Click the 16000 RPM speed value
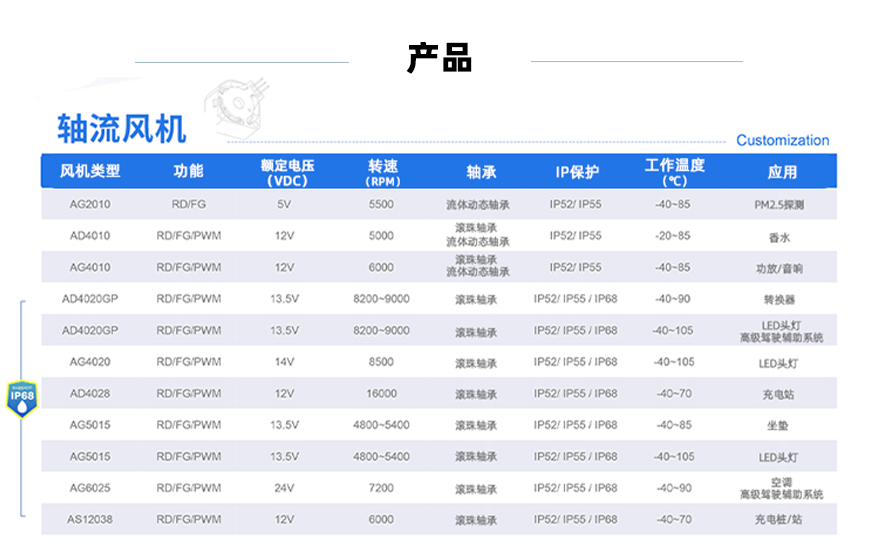Viewport: 879px width, 546px height. [381, 394]
